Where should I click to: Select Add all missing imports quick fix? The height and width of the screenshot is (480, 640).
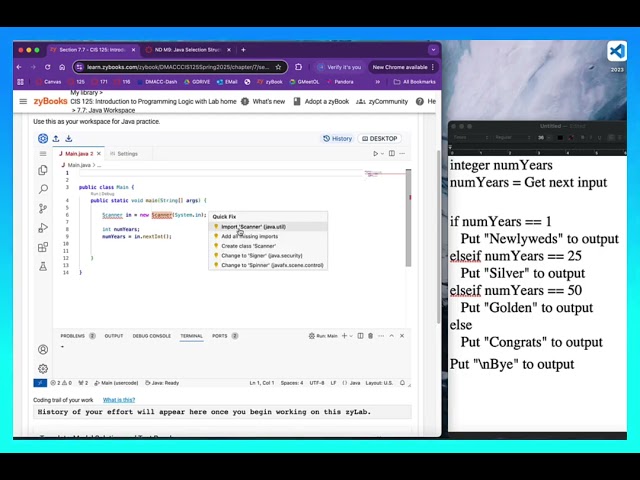click(x=268, y=236)
